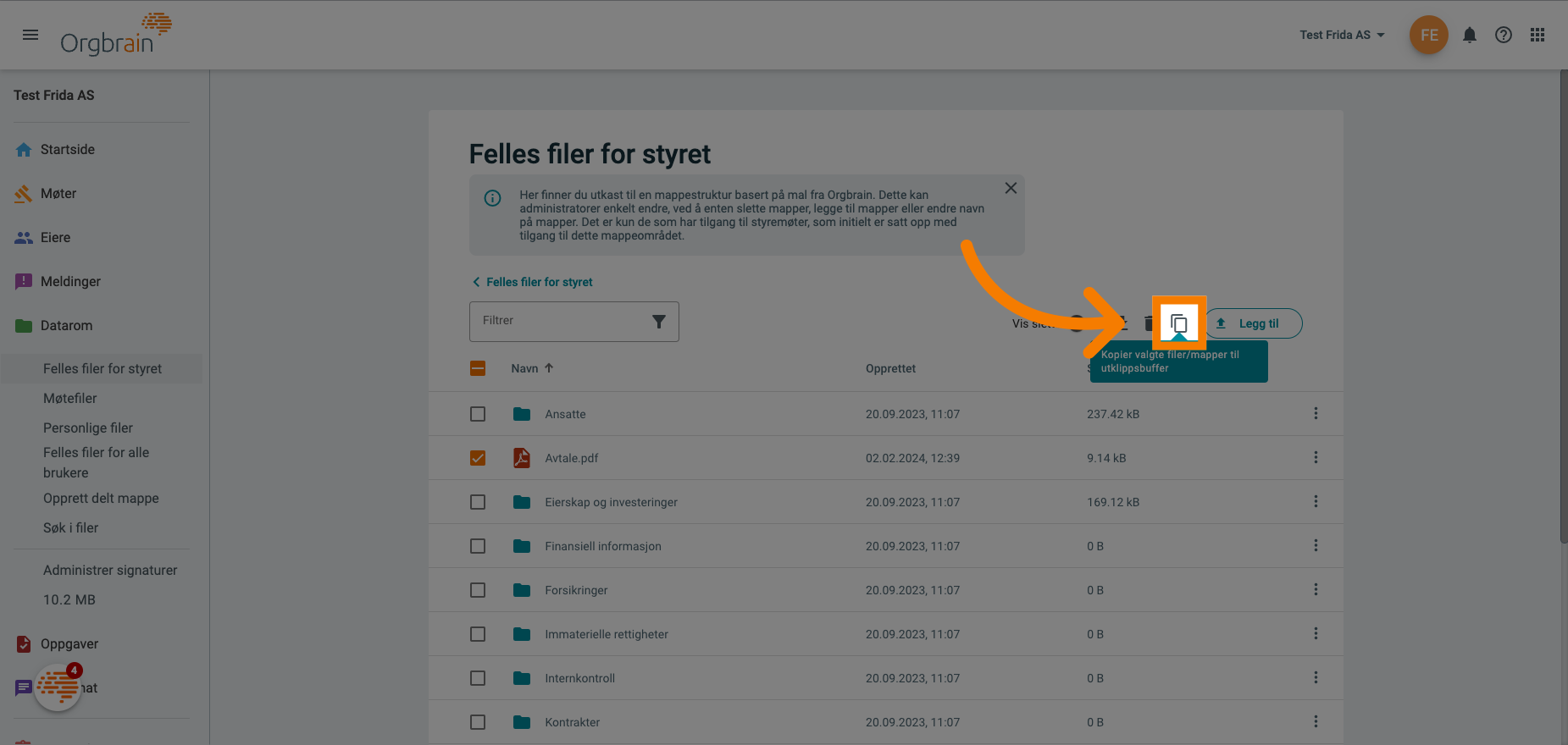Click the FE user avatar
The width and height of the screenshot is (1568, 745).
coord(1429,35)
